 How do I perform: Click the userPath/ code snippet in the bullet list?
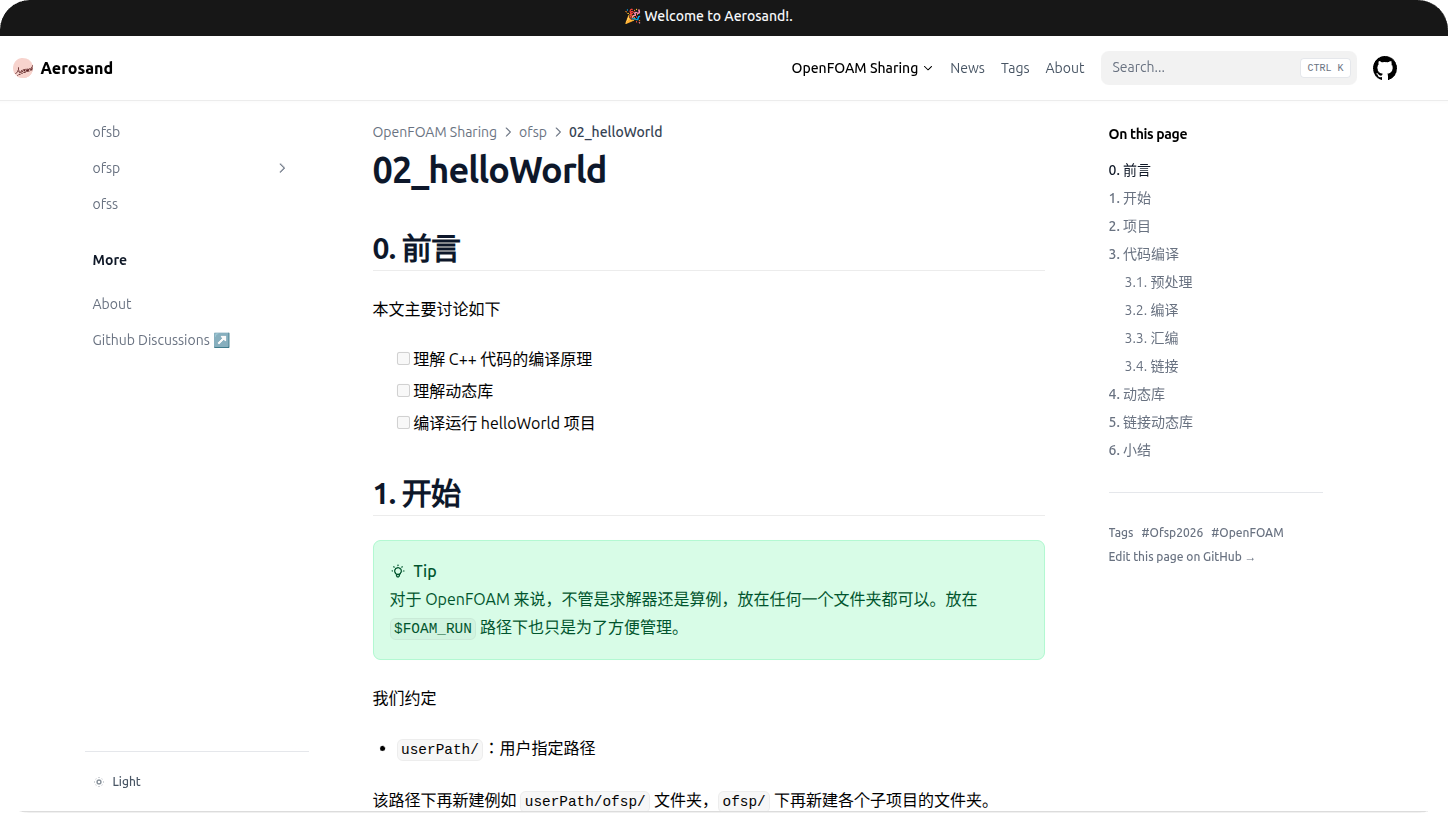(x=440, y=749)
